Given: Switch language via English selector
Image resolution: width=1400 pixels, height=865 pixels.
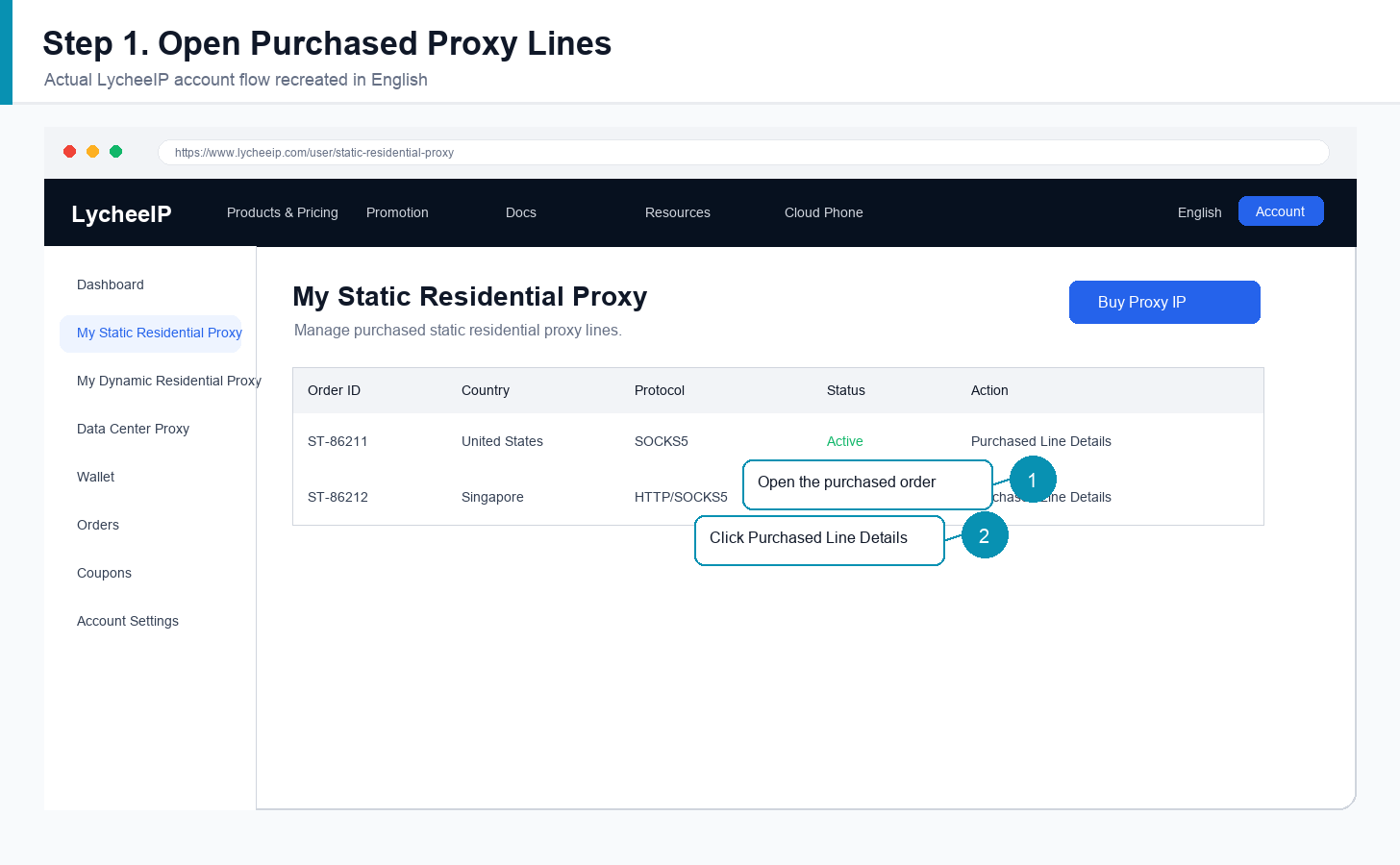Looking at the screenshot, I should [x=1200, y=212].
